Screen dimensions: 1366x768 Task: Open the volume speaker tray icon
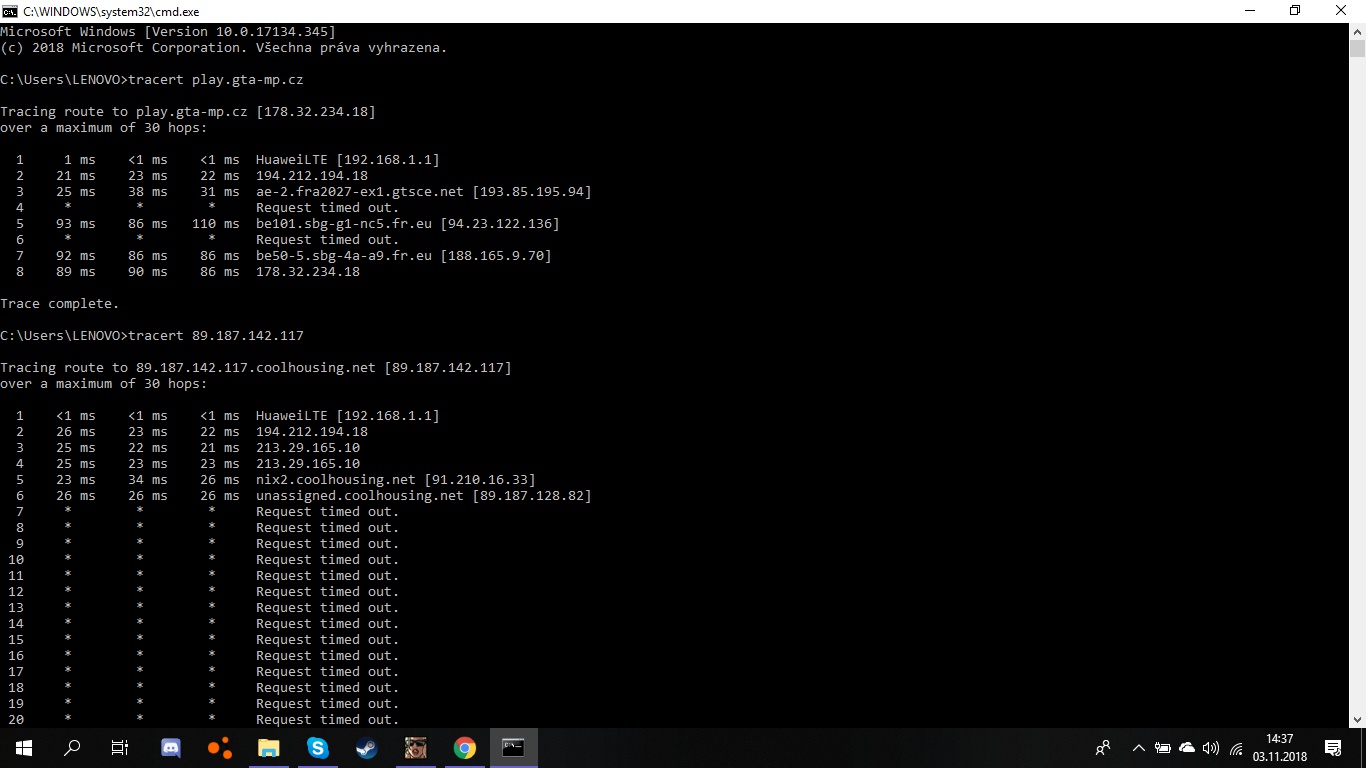coord(1211,748)
